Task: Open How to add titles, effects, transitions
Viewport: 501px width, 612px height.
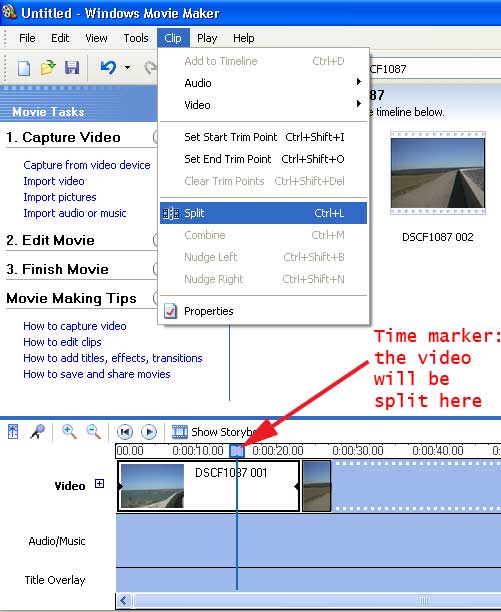Action: click(x=113, y=358)
